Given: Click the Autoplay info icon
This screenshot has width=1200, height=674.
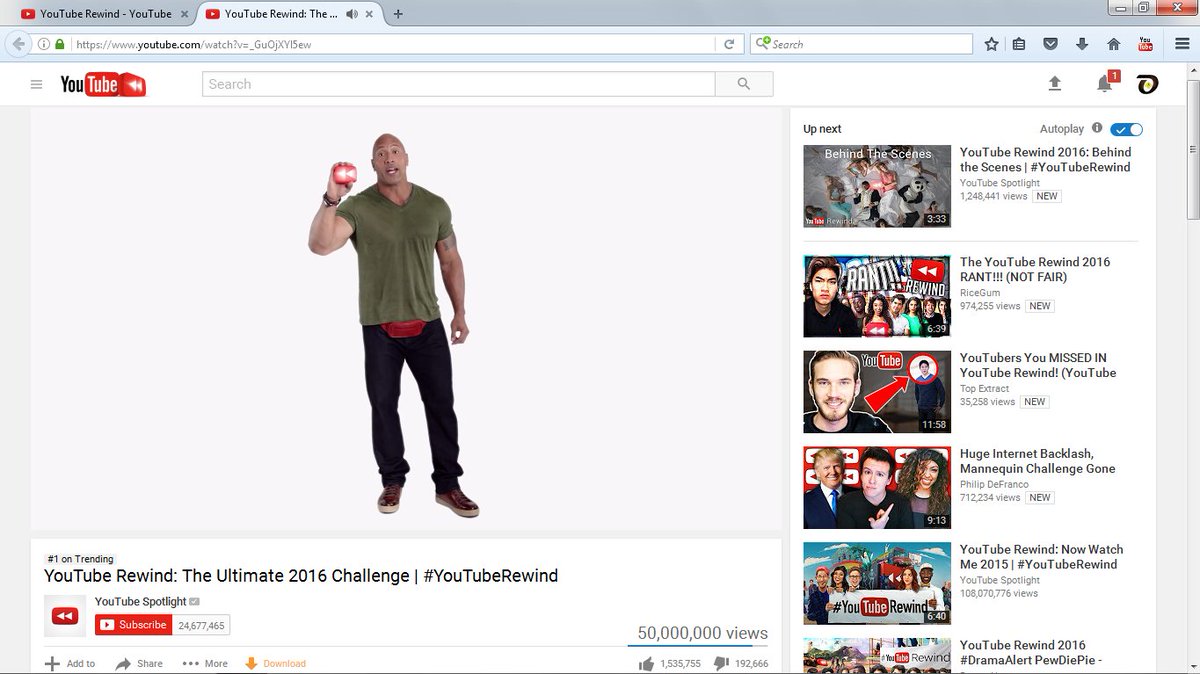Looking at the screenshot, I should click(x=1097, y=128).
